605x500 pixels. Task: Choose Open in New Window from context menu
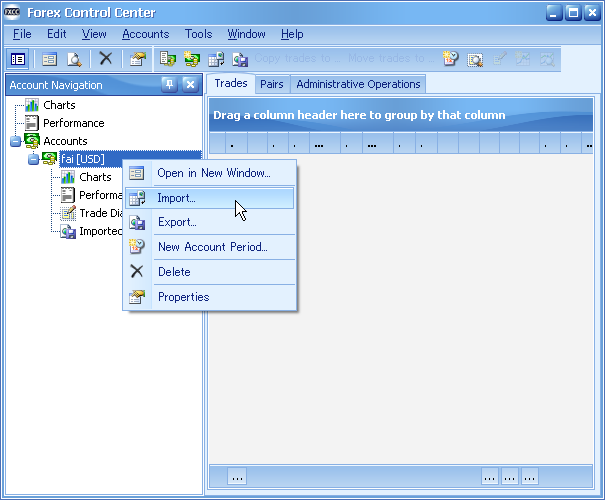(x=210, y=173)
